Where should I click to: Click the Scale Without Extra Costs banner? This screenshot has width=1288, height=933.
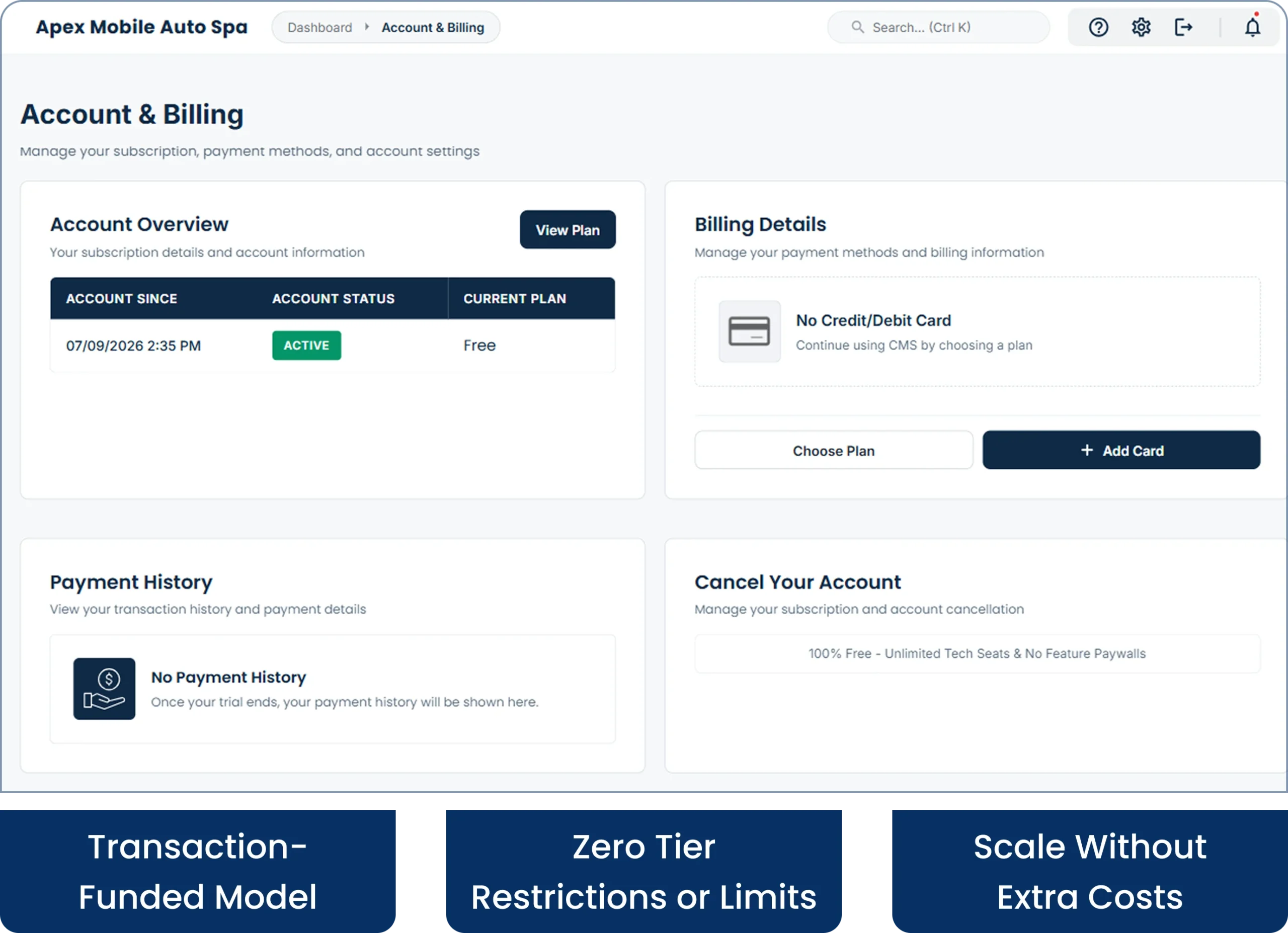coord(1089,871)
